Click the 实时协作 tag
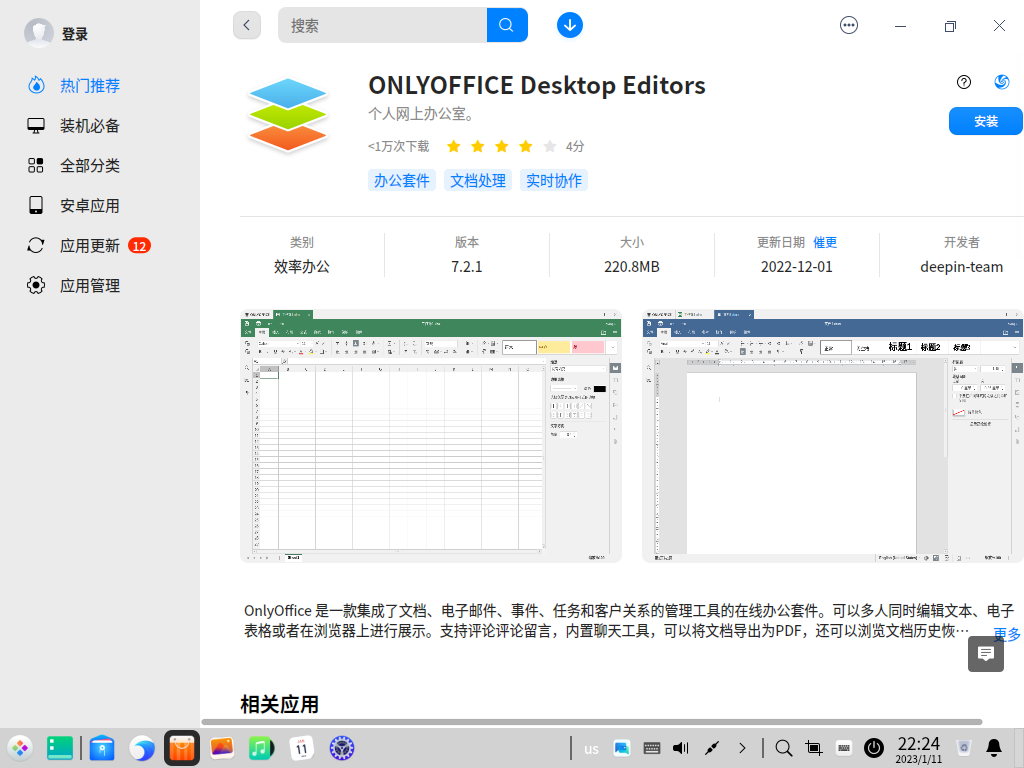1024x768 pixels. (x=554, y=180)
